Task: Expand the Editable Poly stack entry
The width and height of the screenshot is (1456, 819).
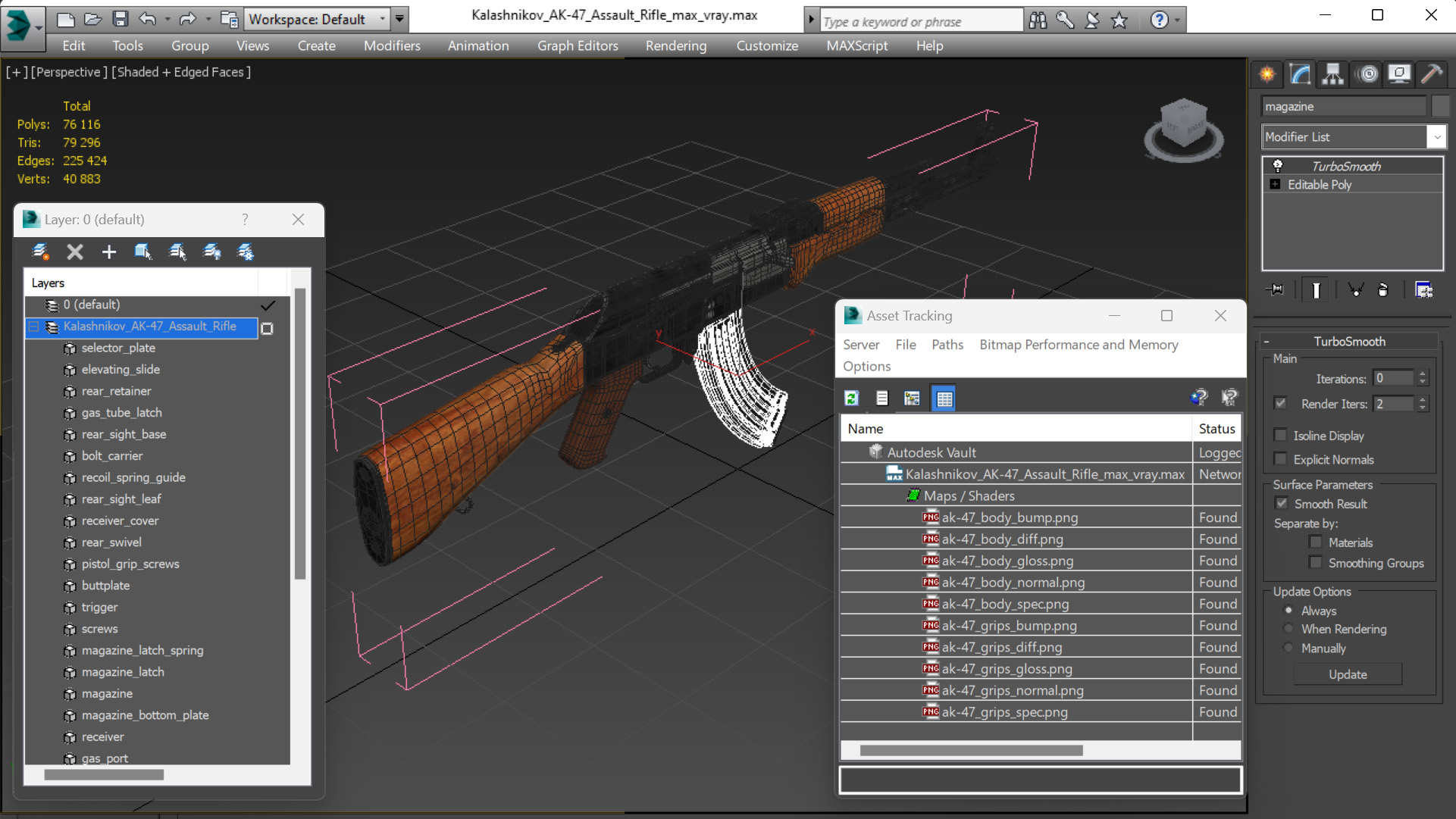Action: click(1275, 185)
